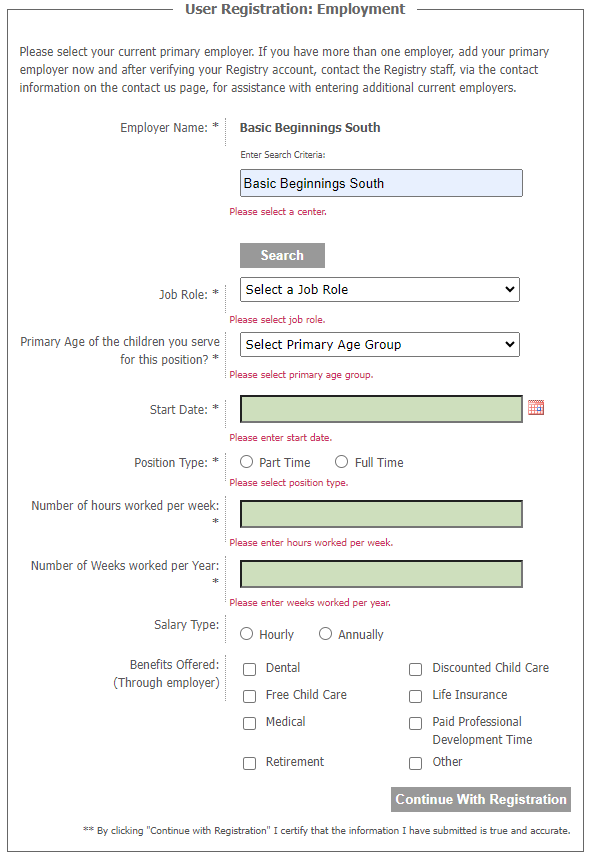This screenshot has width=592, height=859.
Task: Click the hours worked per week field
Action: 380,513
